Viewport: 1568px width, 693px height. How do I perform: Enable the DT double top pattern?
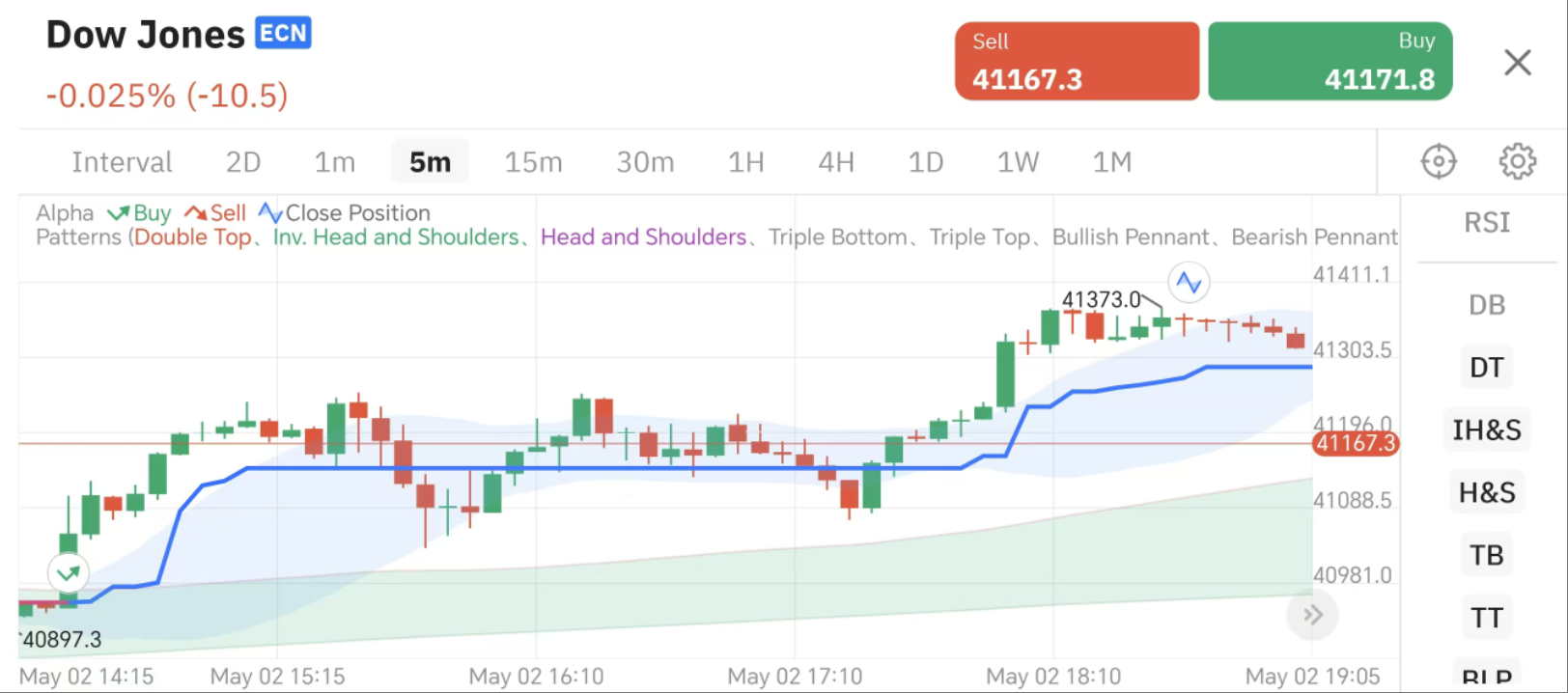coord(1486,368)
